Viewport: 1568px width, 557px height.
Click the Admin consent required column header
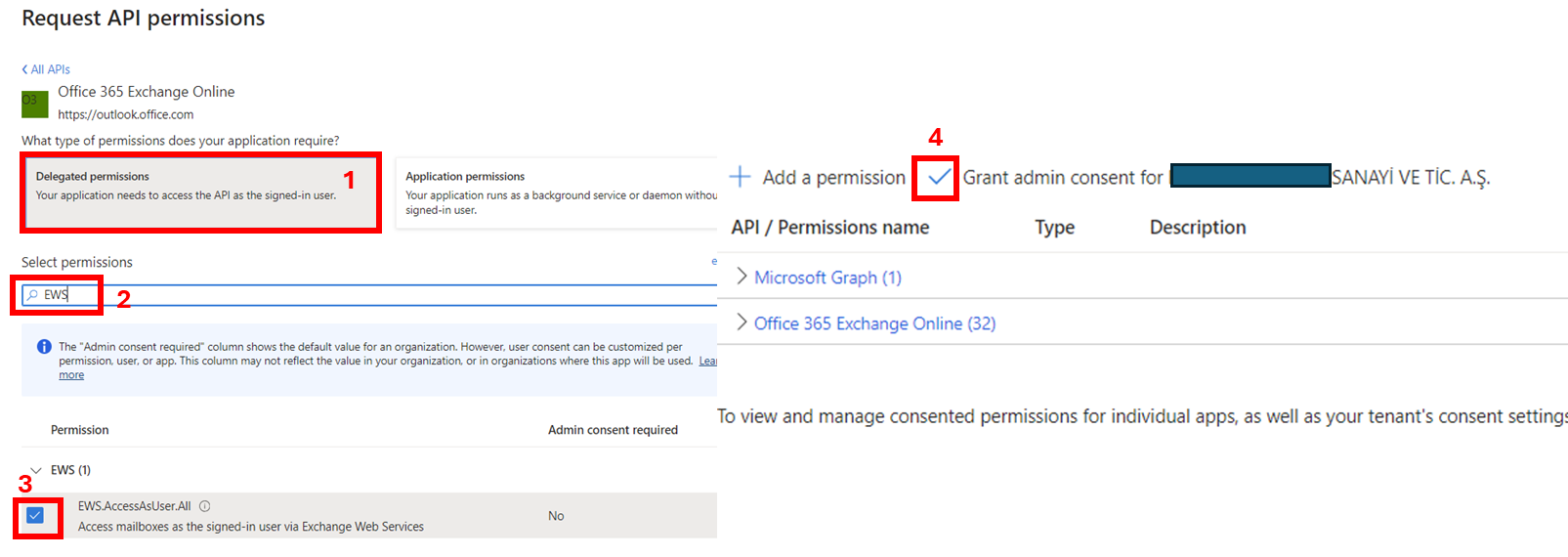[613, 430]
